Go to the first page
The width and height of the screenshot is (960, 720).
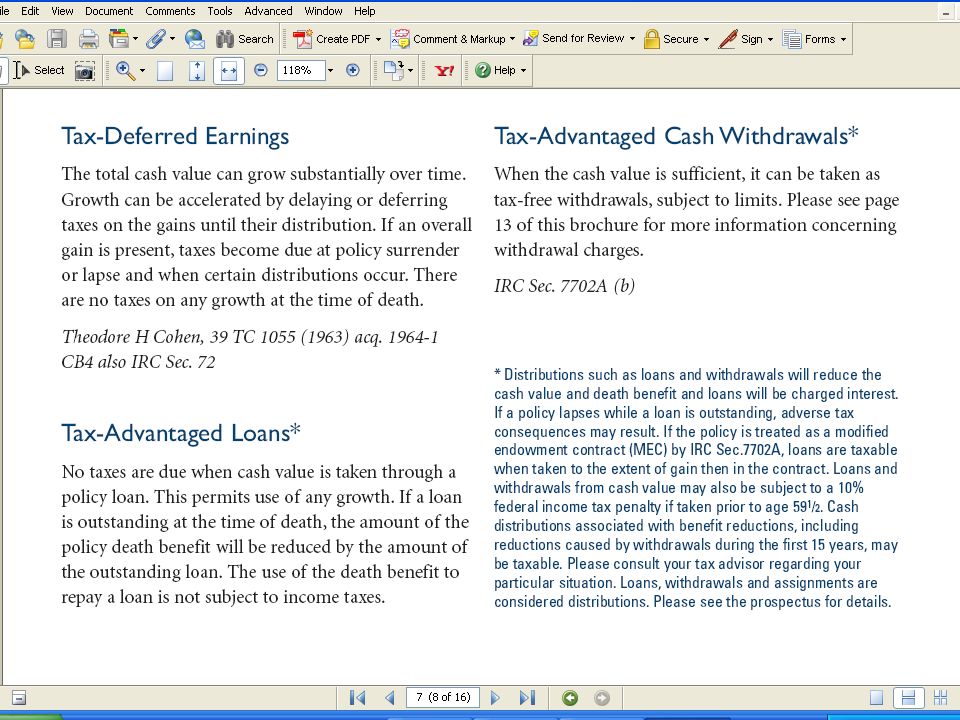[358, 697]
